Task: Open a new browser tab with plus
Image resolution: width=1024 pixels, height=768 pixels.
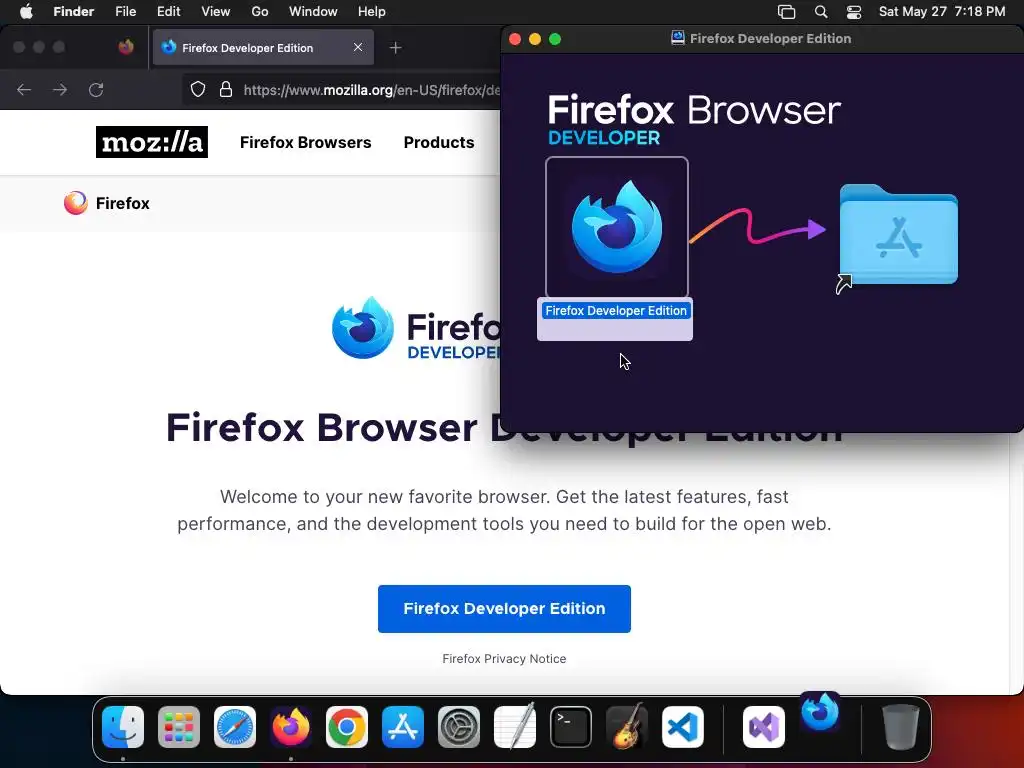Action: click(x=395, y=48)
